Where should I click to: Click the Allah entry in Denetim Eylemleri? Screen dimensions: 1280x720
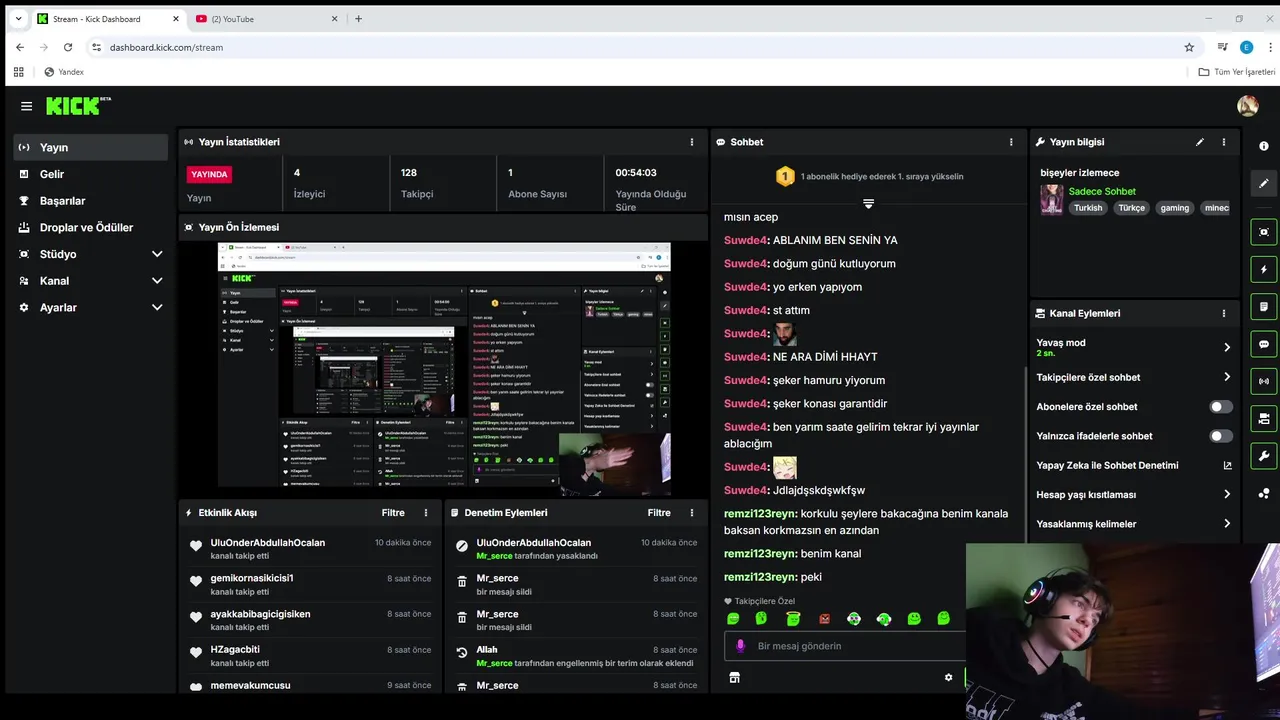click(576, 656)
